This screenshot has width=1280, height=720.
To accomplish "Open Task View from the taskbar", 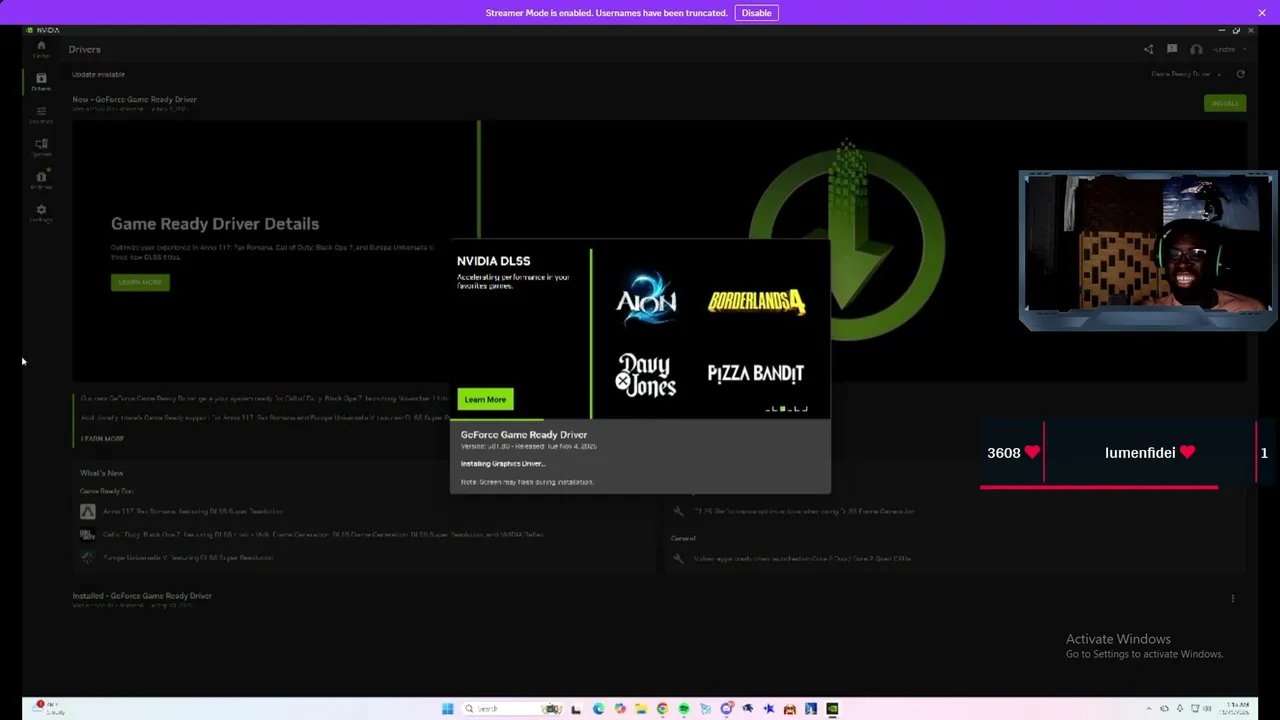I will pos(576,709).
